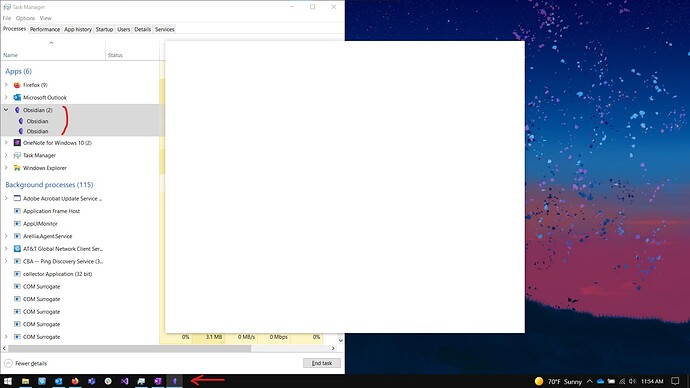Click the End task button
690x388 pixels.
click(322, 363)
